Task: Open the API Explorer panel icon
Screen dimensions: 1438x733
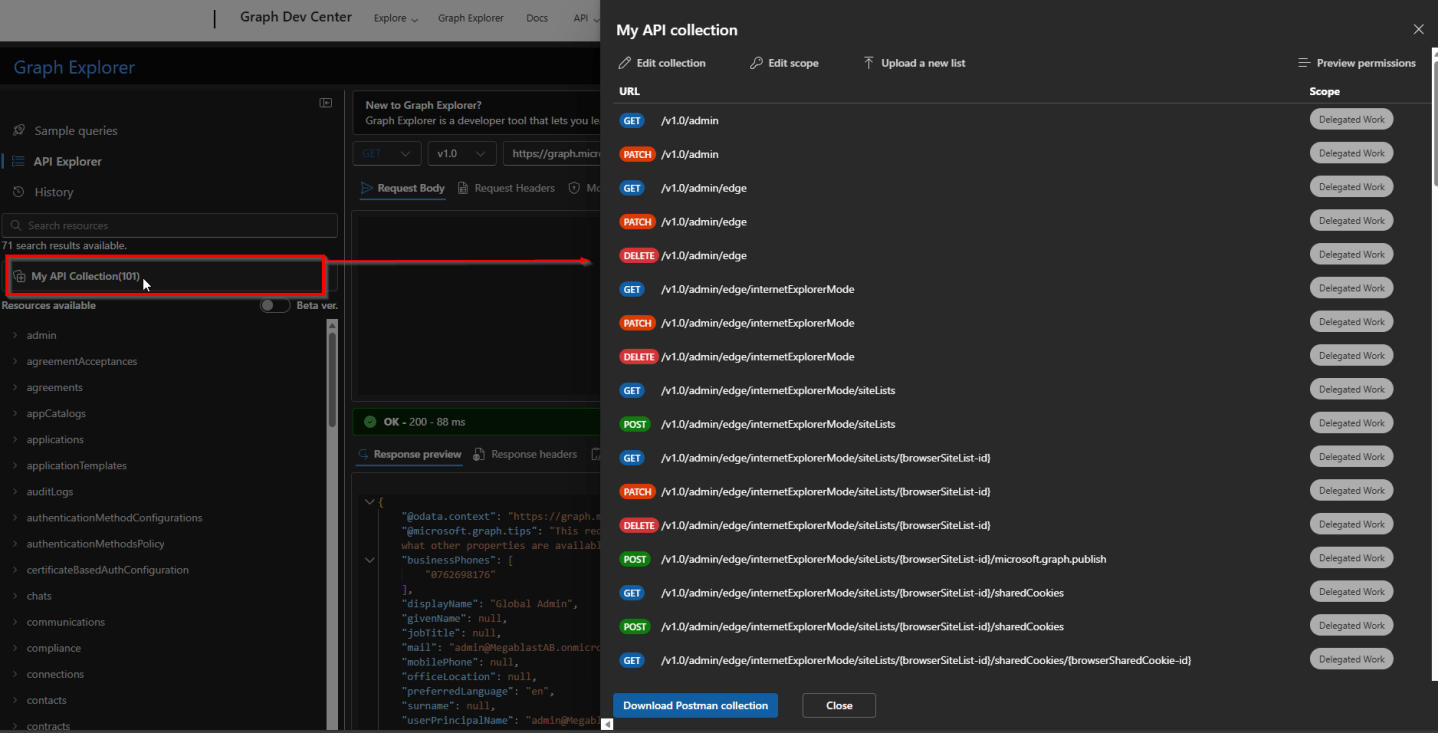Action: [x=17, y=161]
